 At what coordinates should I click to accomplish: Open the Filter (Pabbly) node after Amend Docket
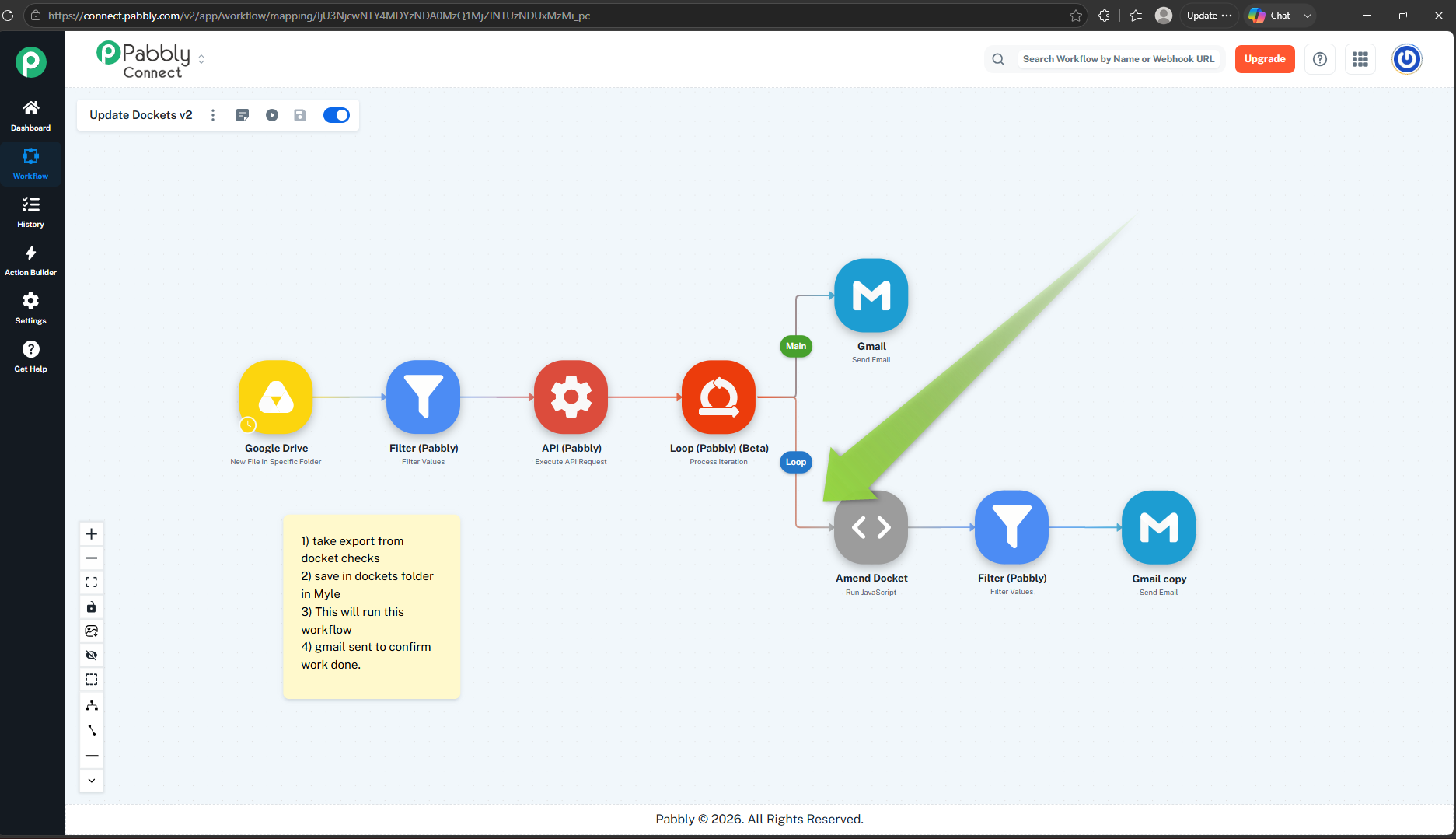click(1012, 527)
